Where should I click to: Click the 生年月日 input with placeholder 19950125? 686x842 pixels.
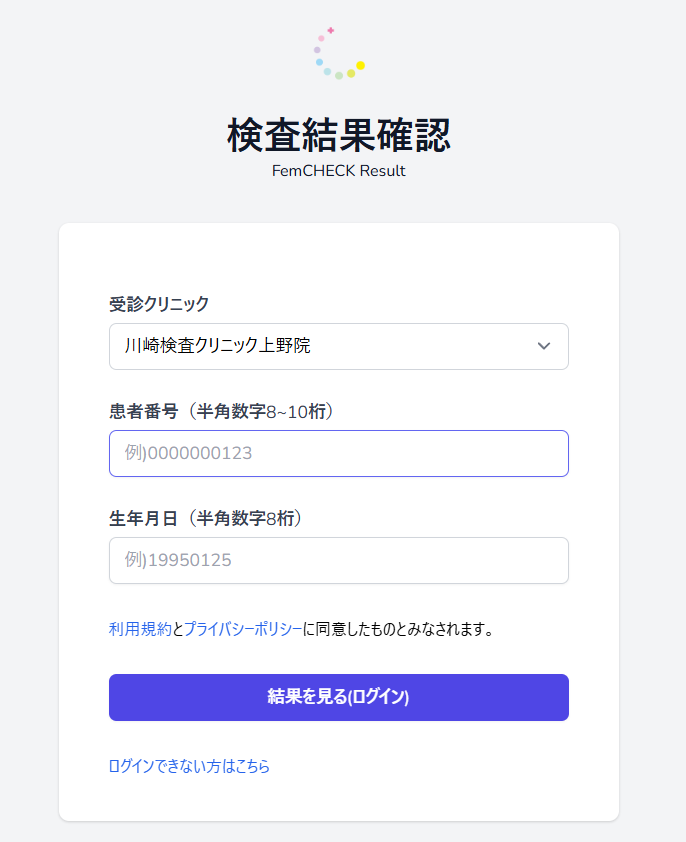click(338, 561)
